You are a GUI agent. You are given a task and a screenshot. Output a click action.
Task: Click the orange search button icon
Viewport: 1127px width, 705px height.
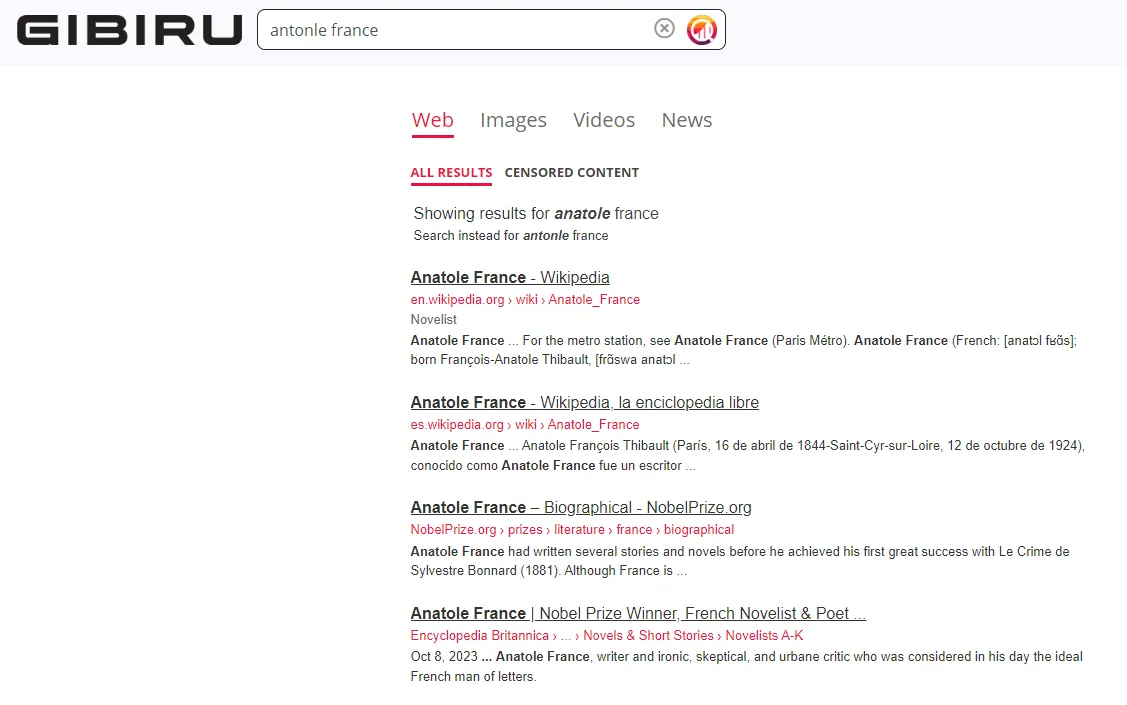[x=702, y=29]
